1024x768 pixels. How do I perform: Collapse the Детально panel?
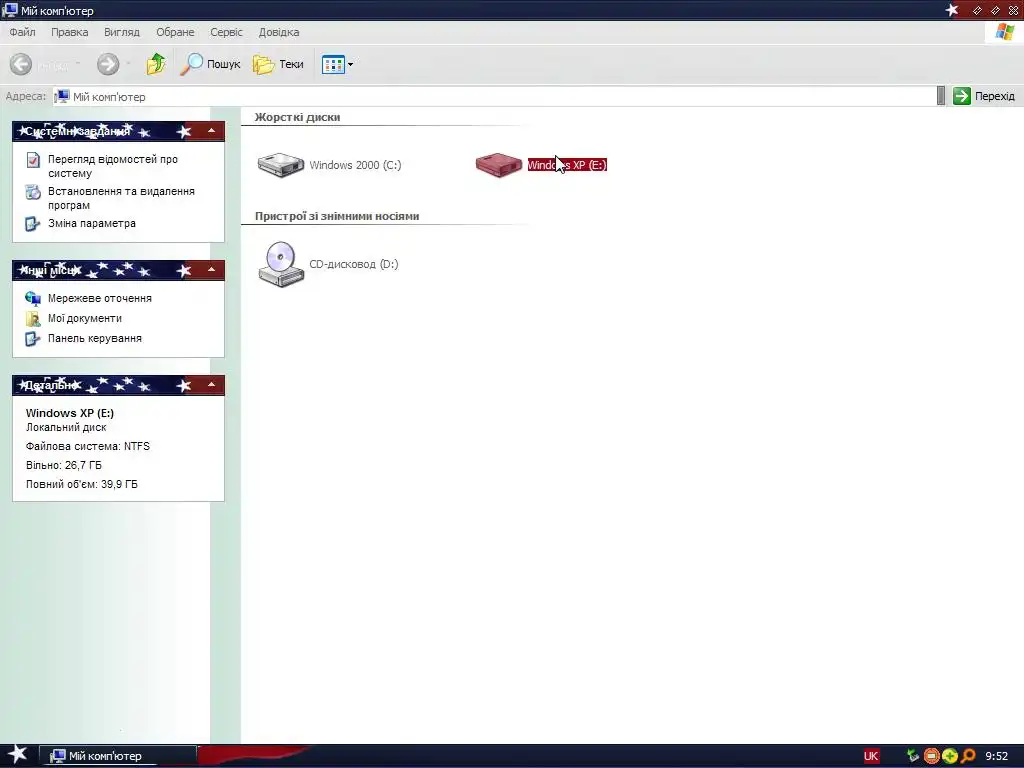211,385
